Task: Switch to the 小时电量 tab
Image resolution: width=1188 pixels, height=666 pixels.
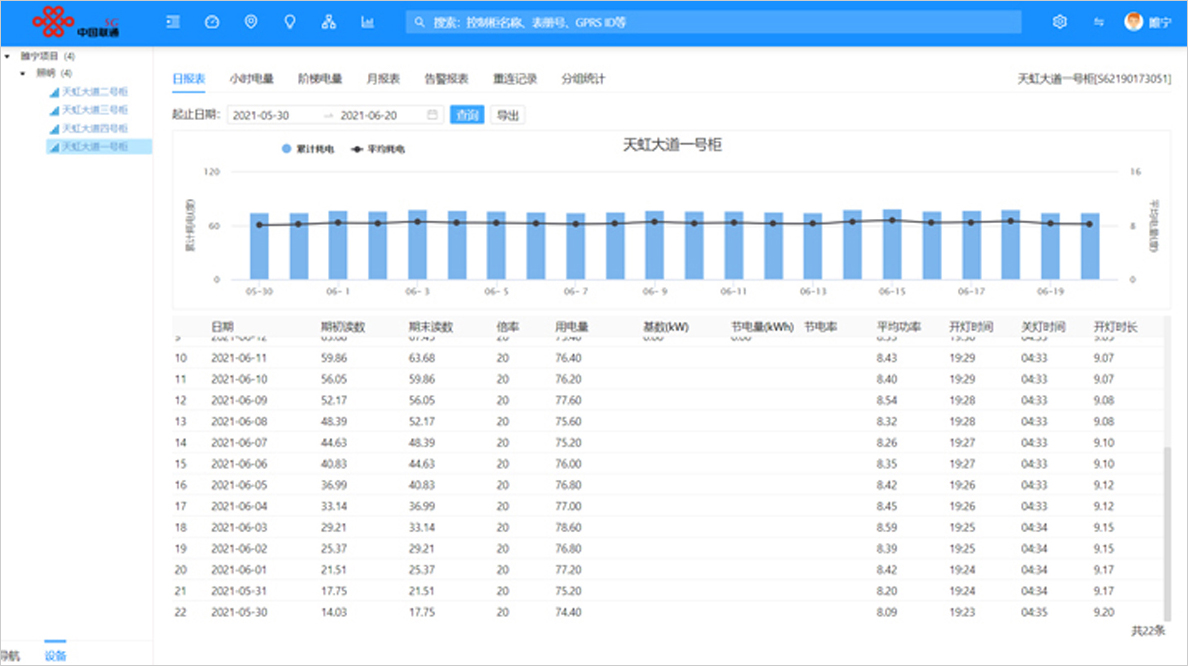Action: [x=251, y=78]
